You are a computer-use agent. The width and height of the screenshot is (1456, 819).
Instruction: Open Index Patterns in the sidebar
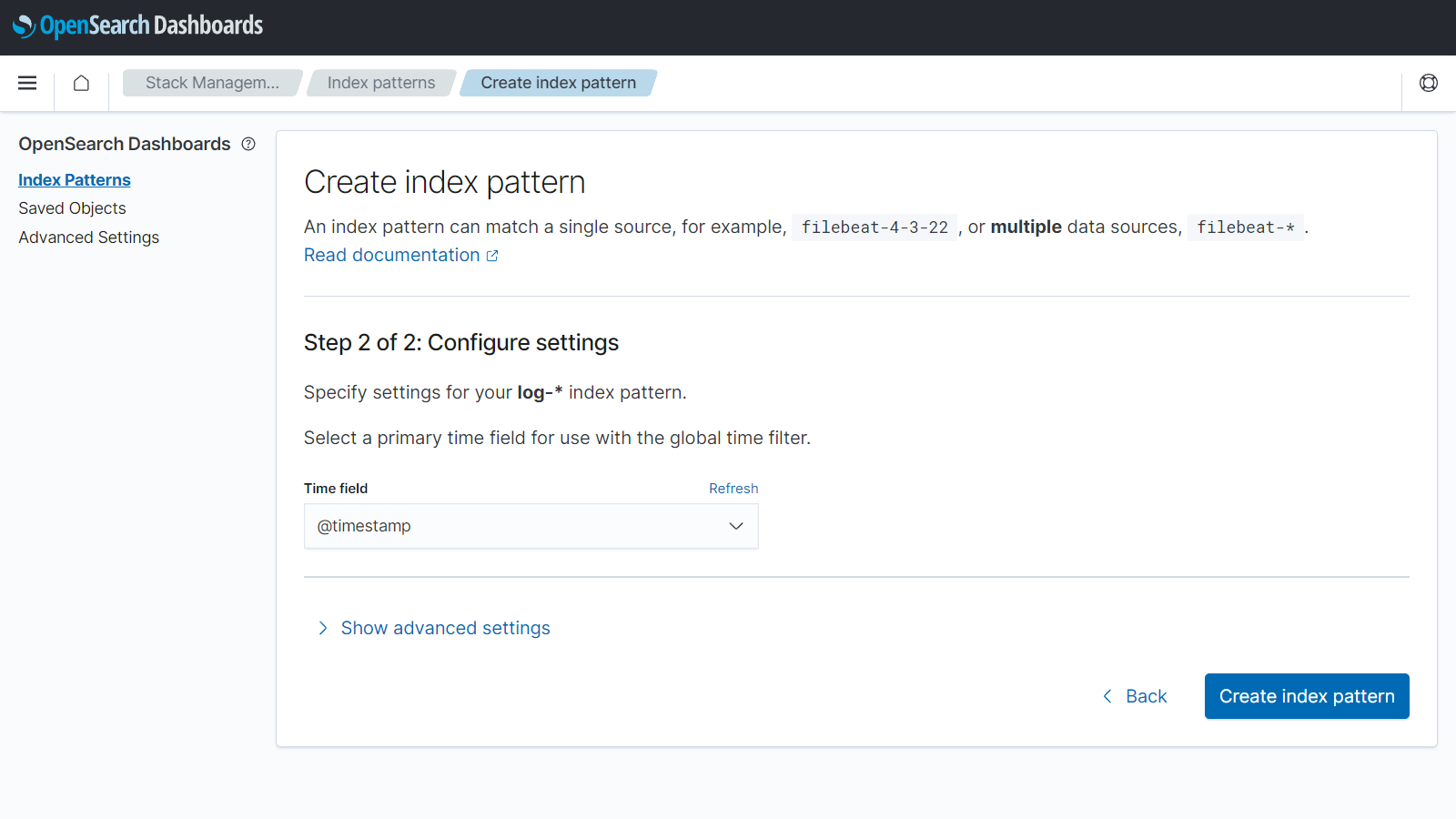click(x=75, y=180)
